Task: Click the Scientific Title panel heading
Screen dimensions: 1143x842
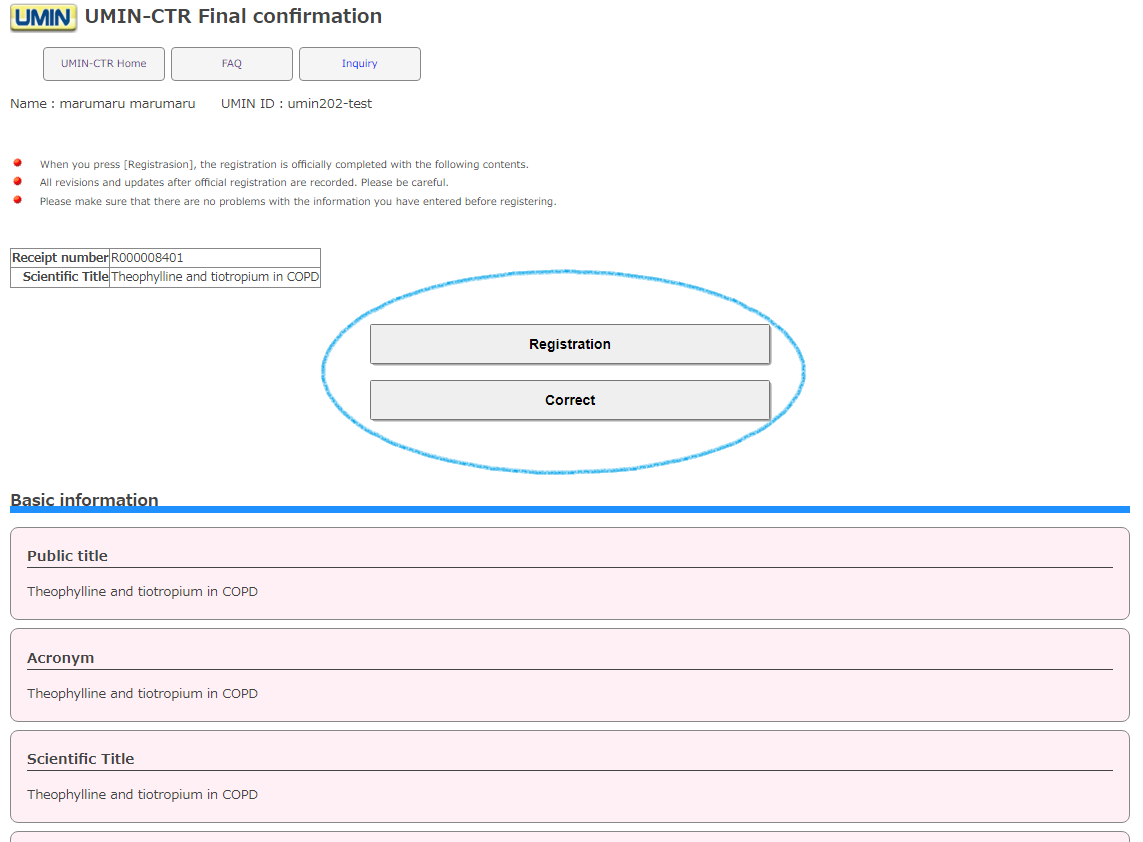Action: click(80, 759)
